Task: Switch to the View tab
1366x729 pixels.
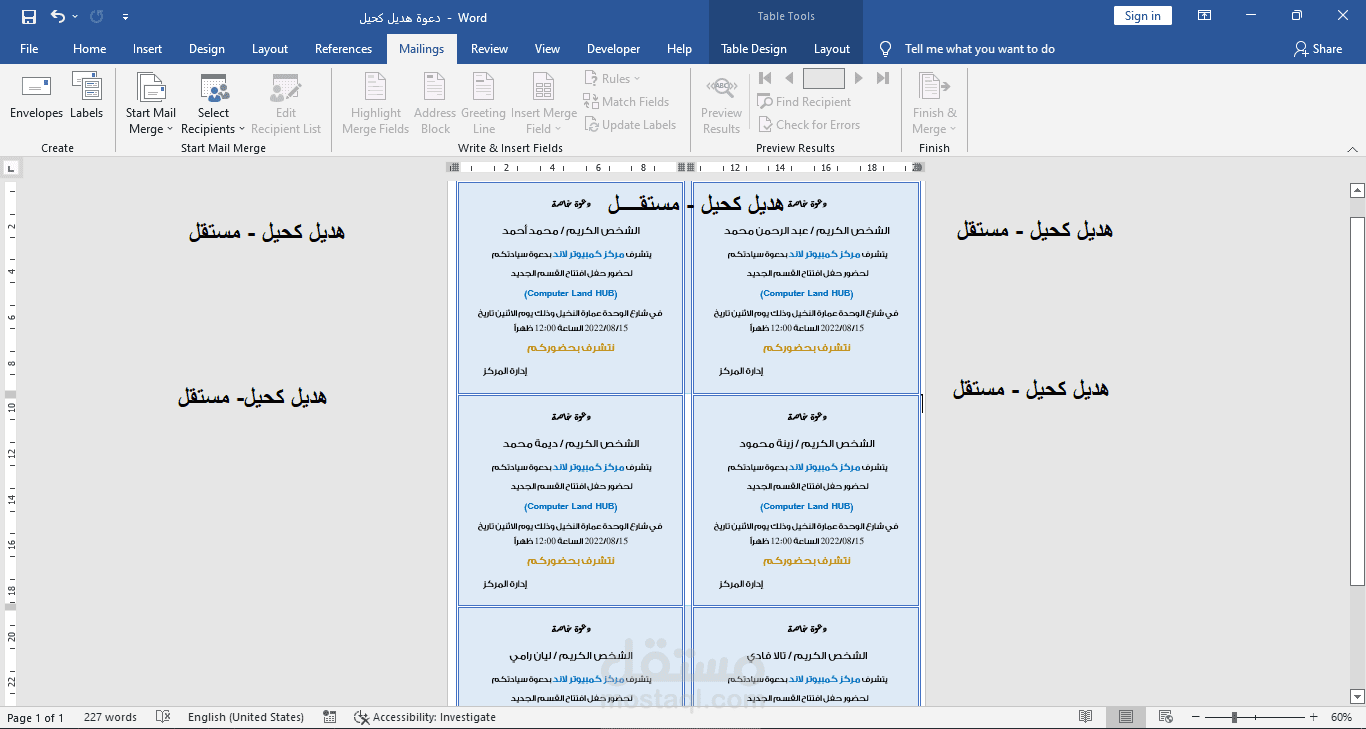Action: pos(547,48)
